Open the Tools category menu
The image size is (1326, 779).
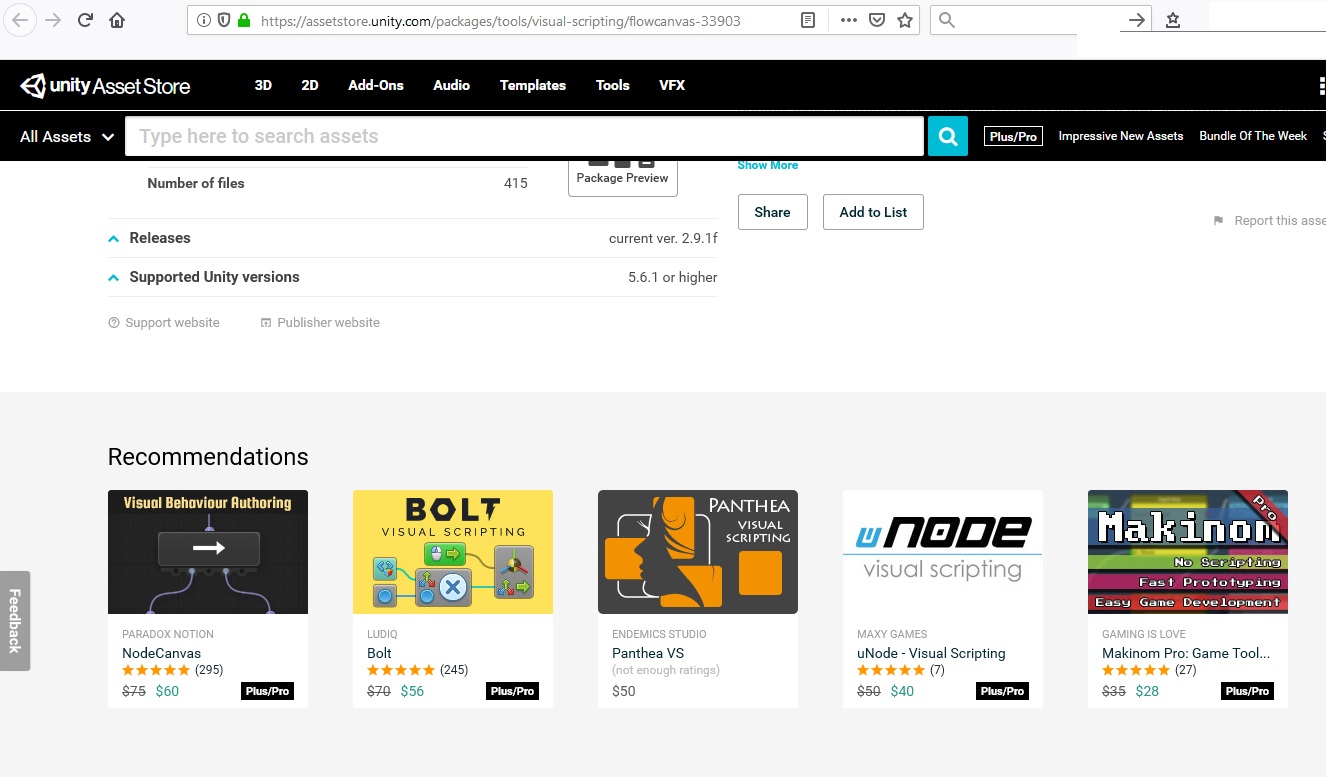coord(613,86)
